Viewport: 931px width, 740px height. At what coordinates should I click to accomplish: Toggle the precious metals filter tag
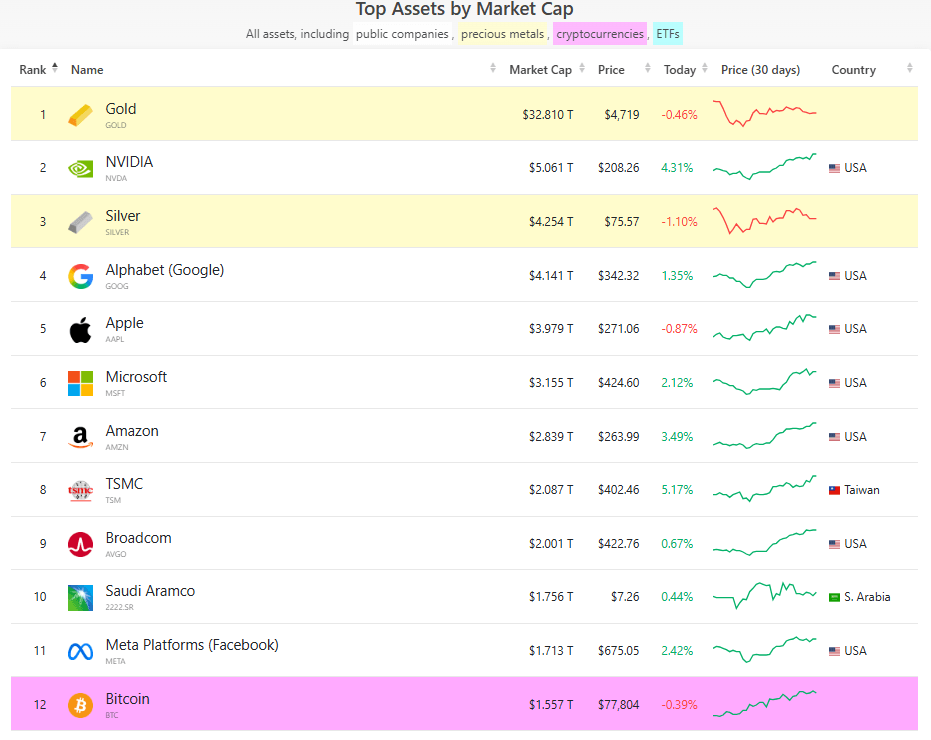pyautogui.click(x=503, y=34)
